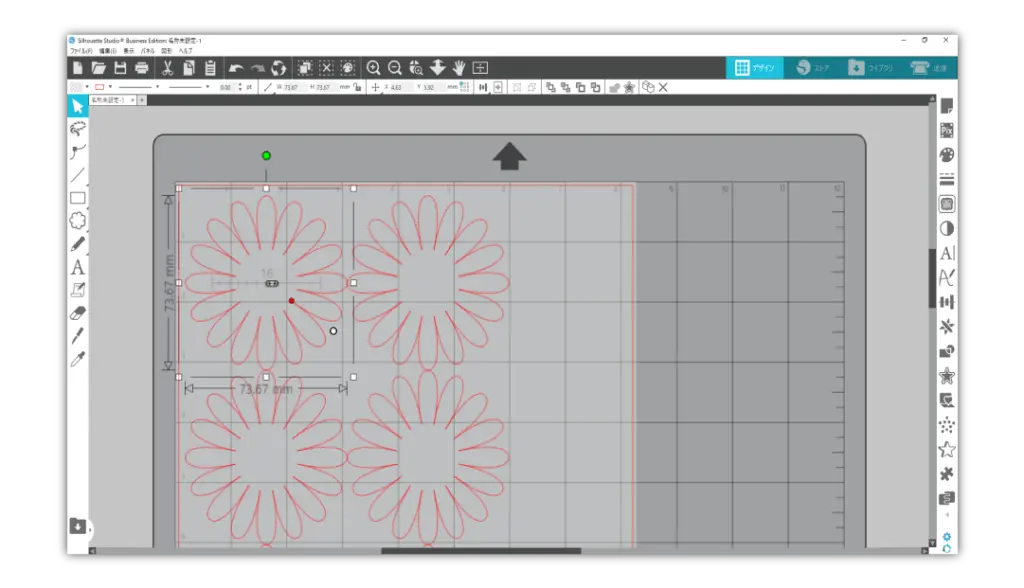Click the Zoom In magnifier
1024x588 pixels.
click(x=373, y=68)
